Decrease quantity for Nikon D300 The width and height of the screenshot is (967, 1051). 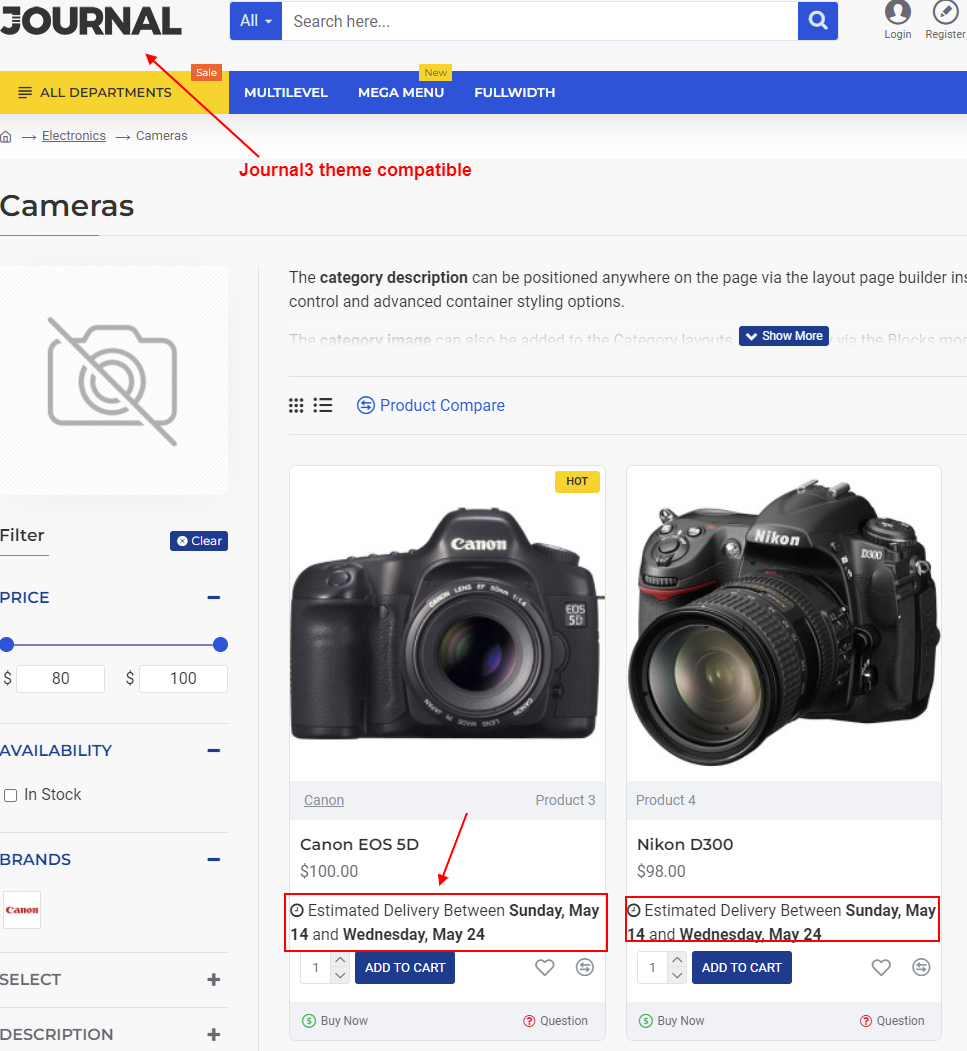coord(677,975)
